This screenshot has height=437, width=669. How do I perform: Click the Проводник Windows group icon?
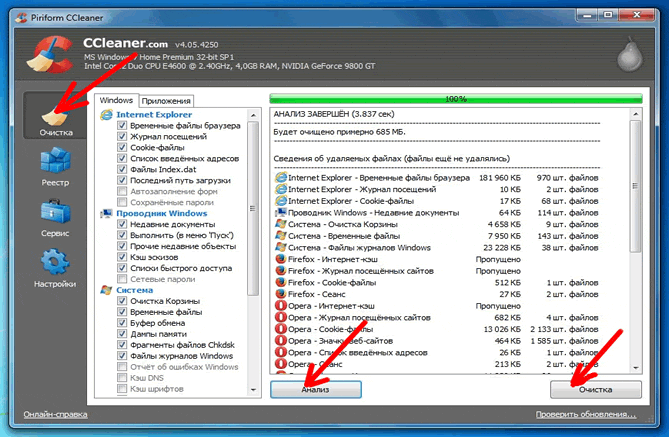(x=106, y=213)
